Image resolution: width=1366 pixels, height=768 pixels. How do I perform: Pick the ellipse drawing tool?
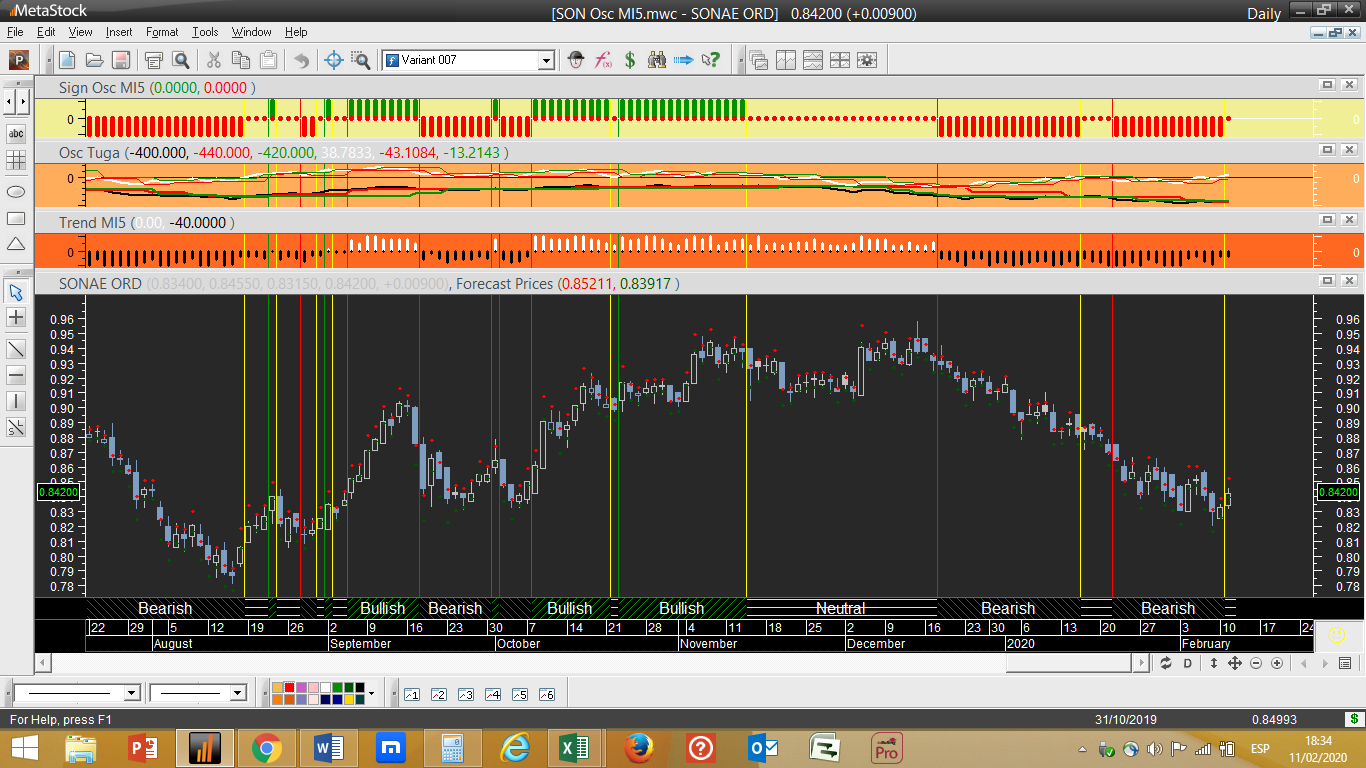click(x=16, y=191)
